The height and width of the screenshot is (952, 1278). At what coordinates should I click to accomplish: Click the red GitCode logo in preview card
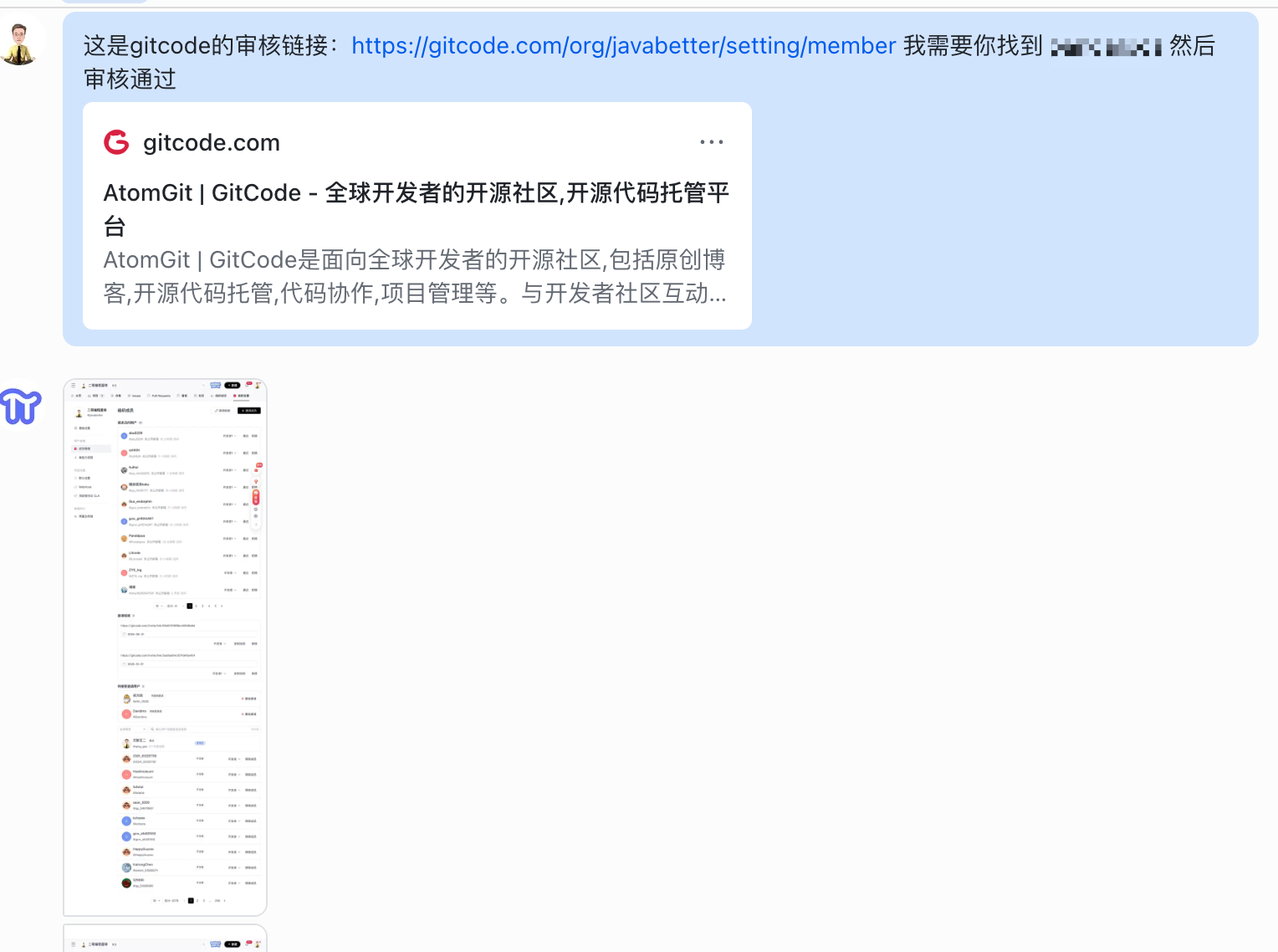(x=116, y=142)
